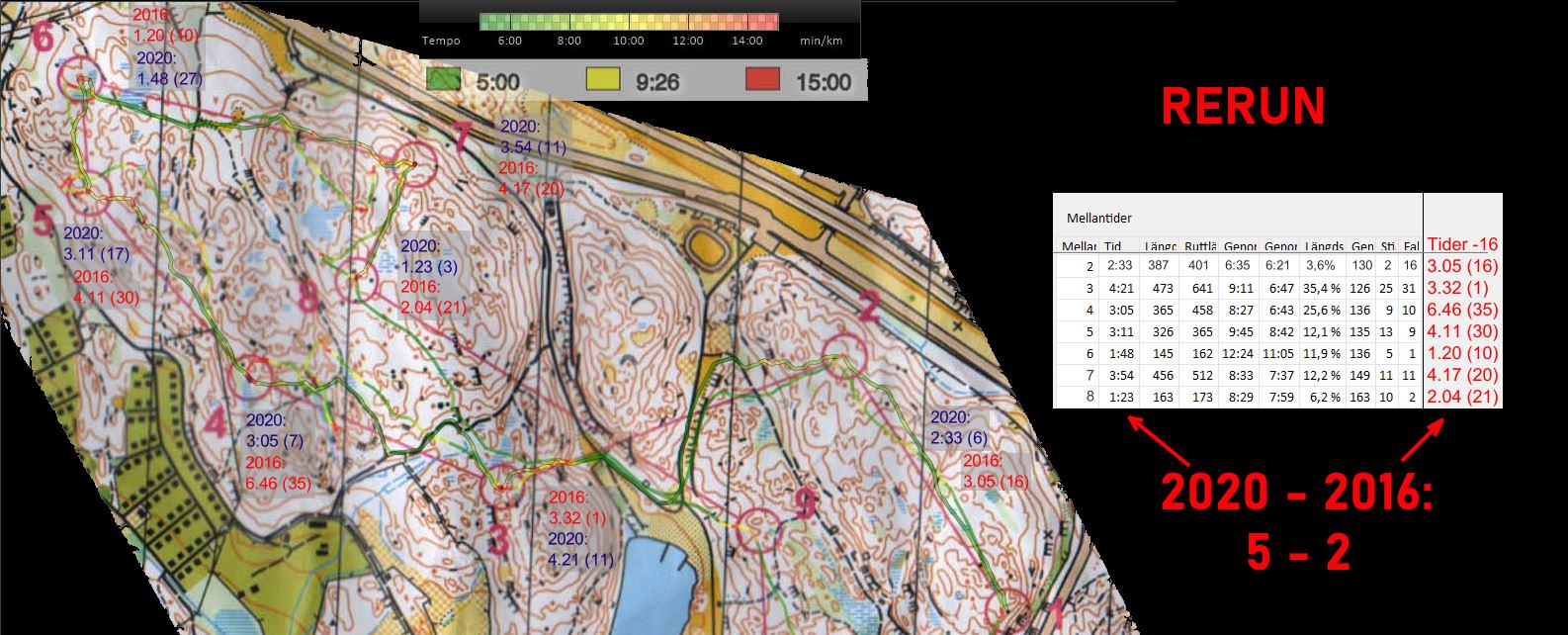
Task: Click the 11:05 pace cell
Action: click(1279, 353)
